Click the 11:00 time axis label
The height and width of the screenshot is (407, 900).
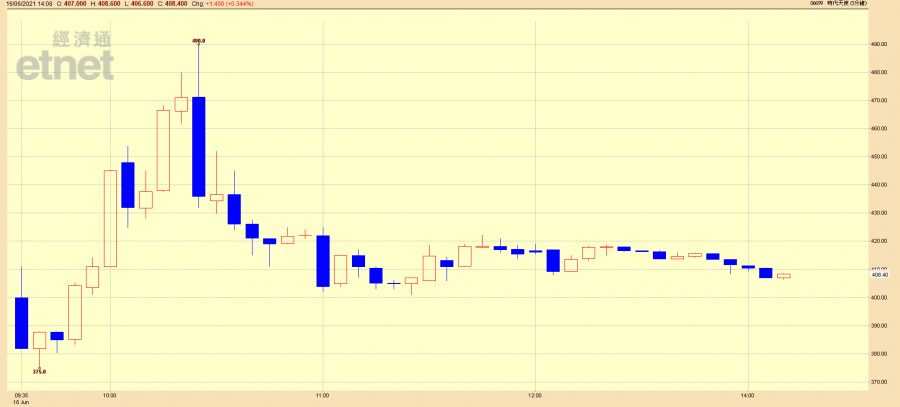pyautogui.click(x=322, y=395)
